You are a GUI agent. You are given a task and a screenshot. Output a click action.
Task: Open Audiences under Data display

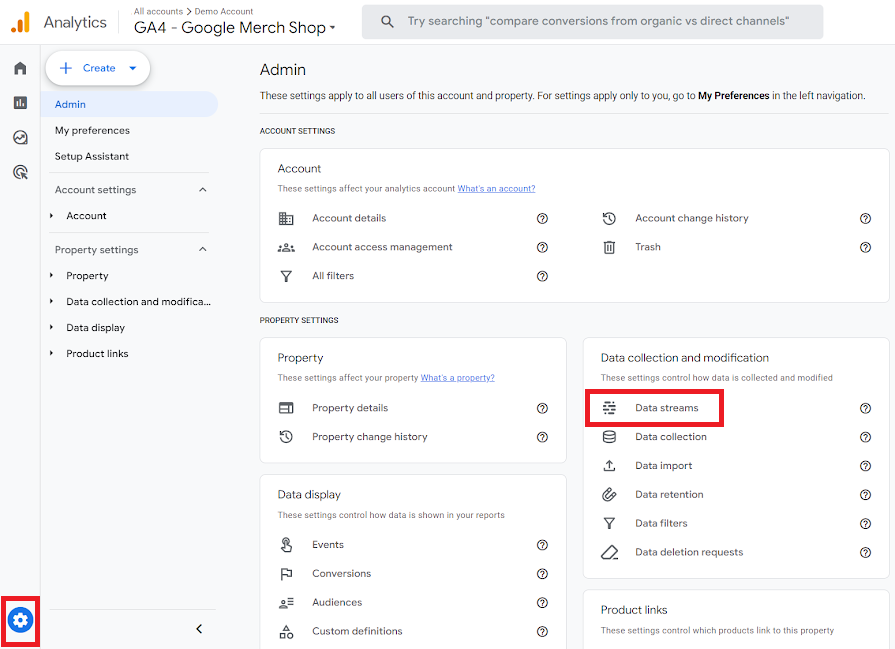point(337,602)
